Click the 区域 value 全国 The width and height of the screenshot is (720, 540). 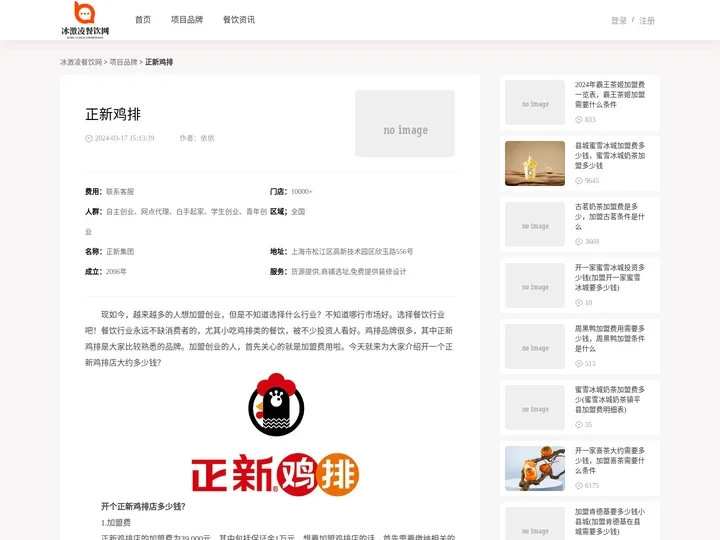pos(298,212)
